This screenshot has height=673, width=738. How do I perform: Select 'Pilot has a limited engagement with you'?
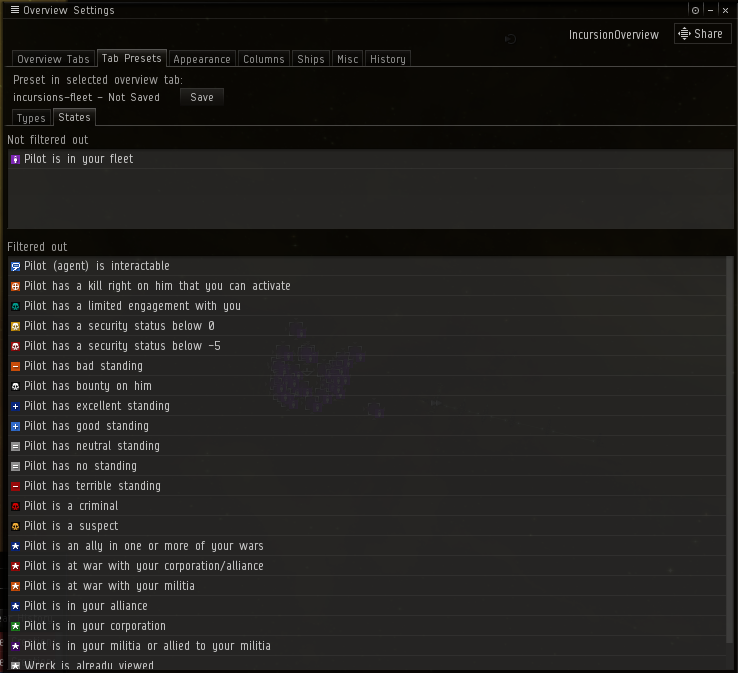coord(367,306)
